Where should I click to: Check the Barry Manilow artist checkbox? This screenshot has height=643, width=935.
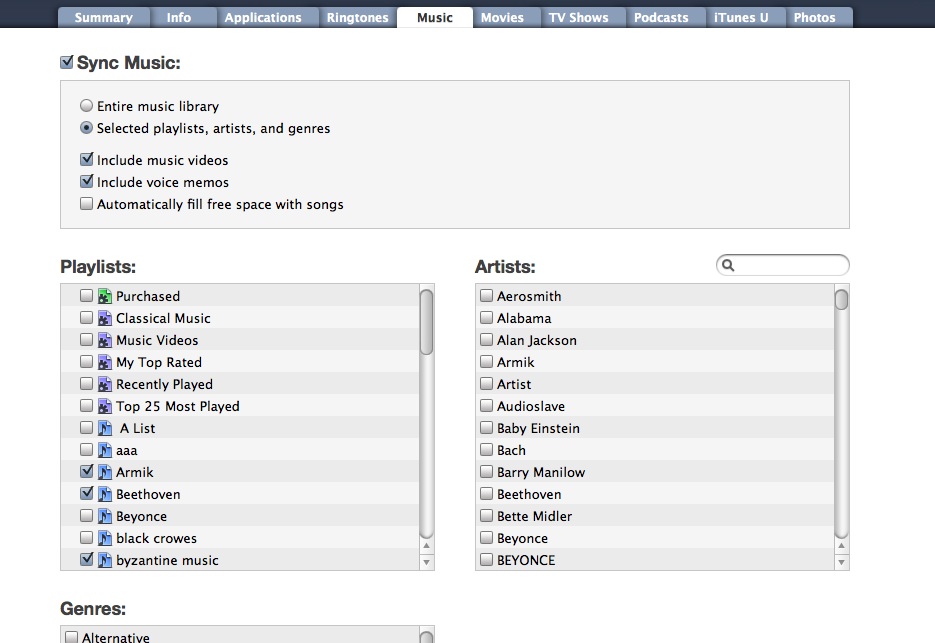tap(487, 472)
